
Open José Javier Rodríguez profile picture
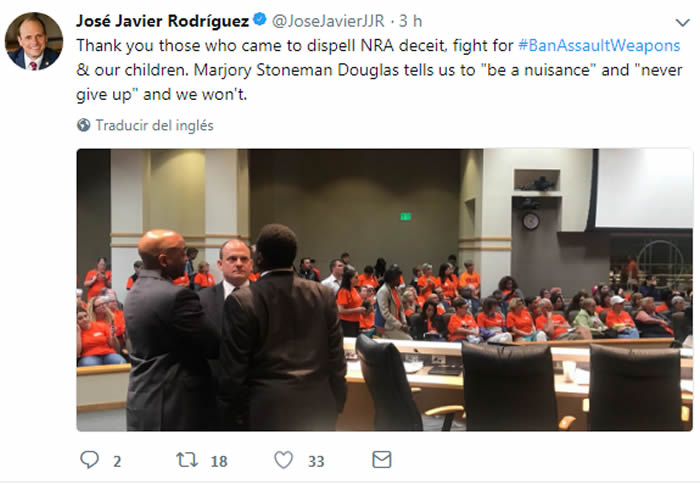34,41
